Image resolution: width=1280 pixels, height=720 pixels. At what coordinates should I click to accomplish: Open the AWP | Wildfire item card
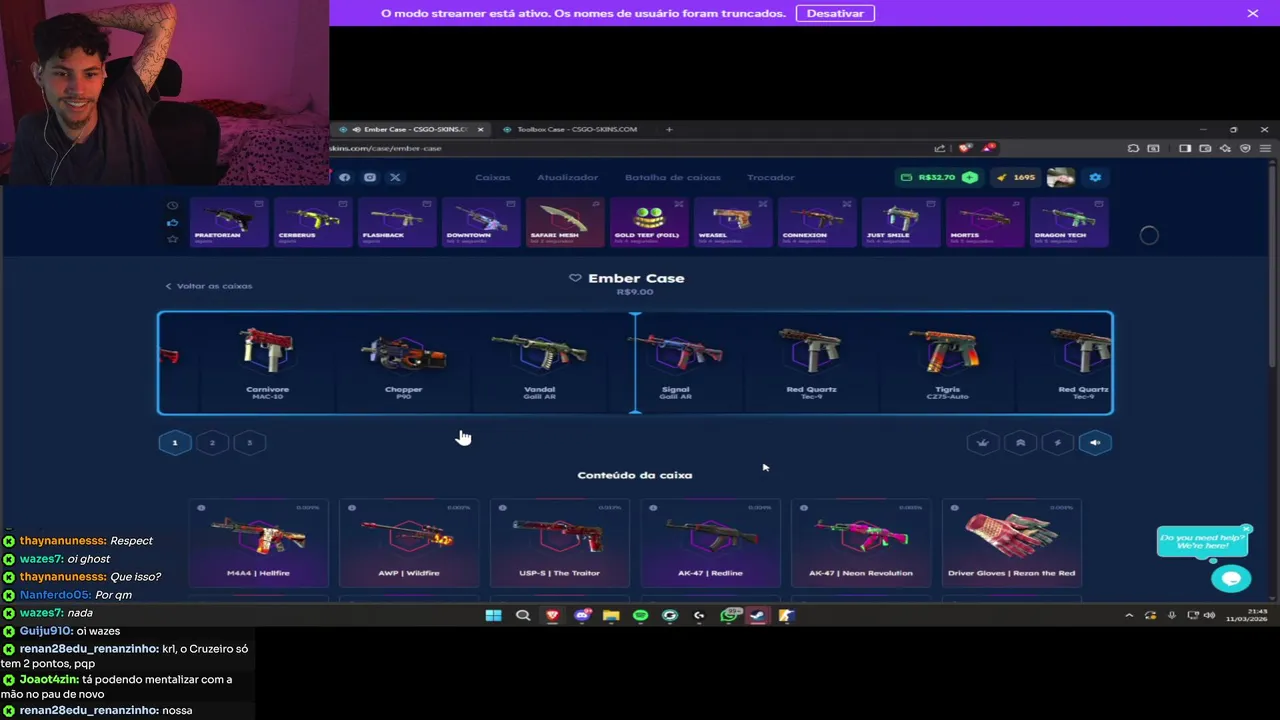[x=409, y=543]
